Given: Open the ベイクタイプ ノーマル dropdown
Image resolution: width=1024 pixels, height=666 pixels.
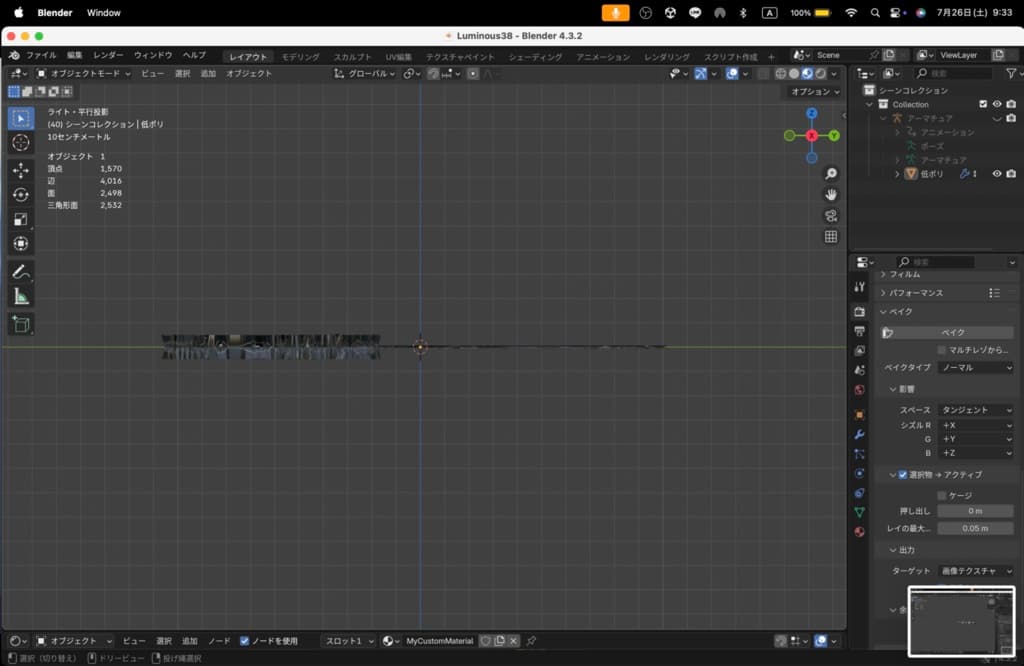Looking at the screenshot, I should coord(976,368).
